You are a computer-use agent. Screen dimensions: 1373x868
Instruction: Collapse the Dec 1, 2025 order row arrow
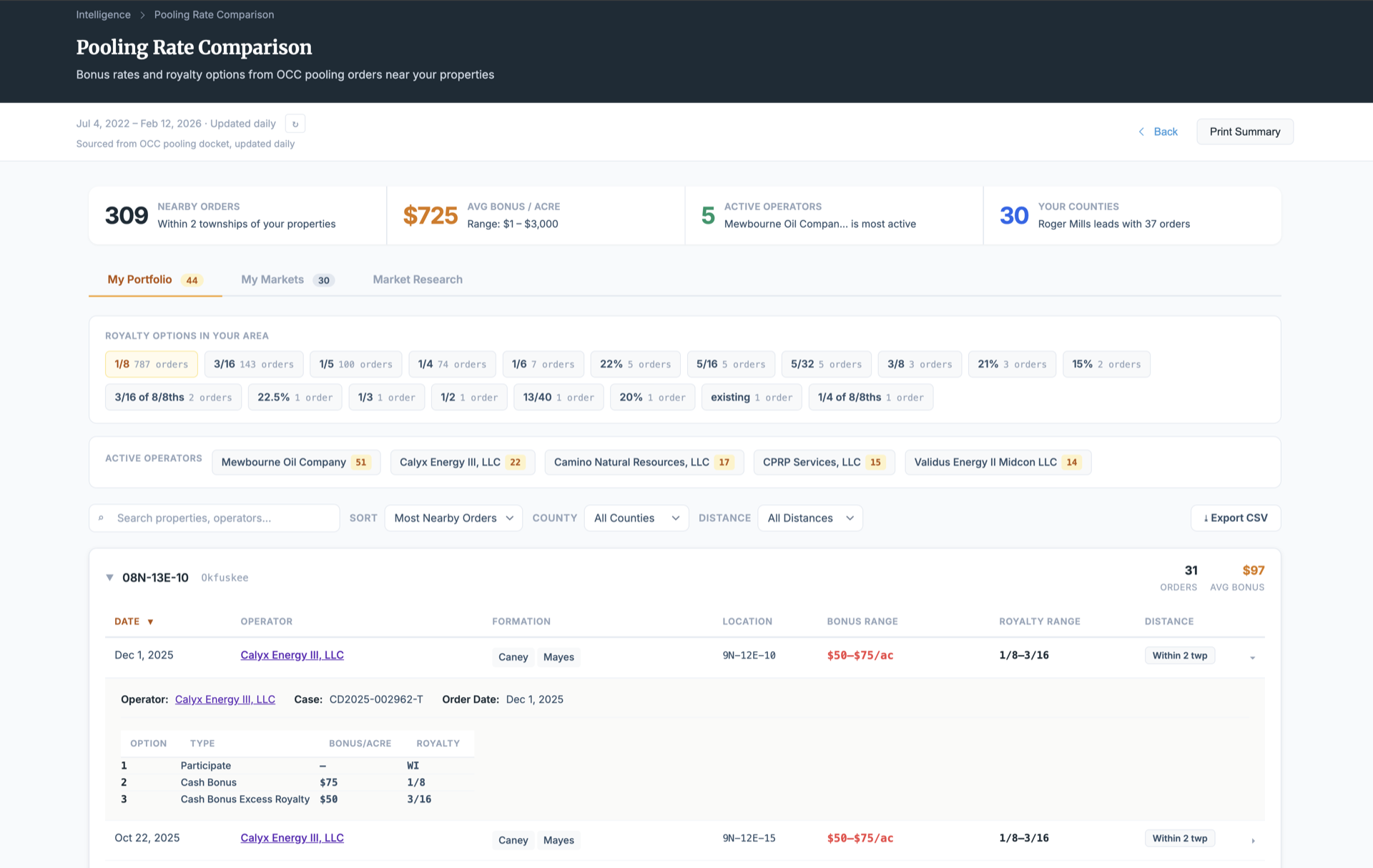tap(1252, 657)
